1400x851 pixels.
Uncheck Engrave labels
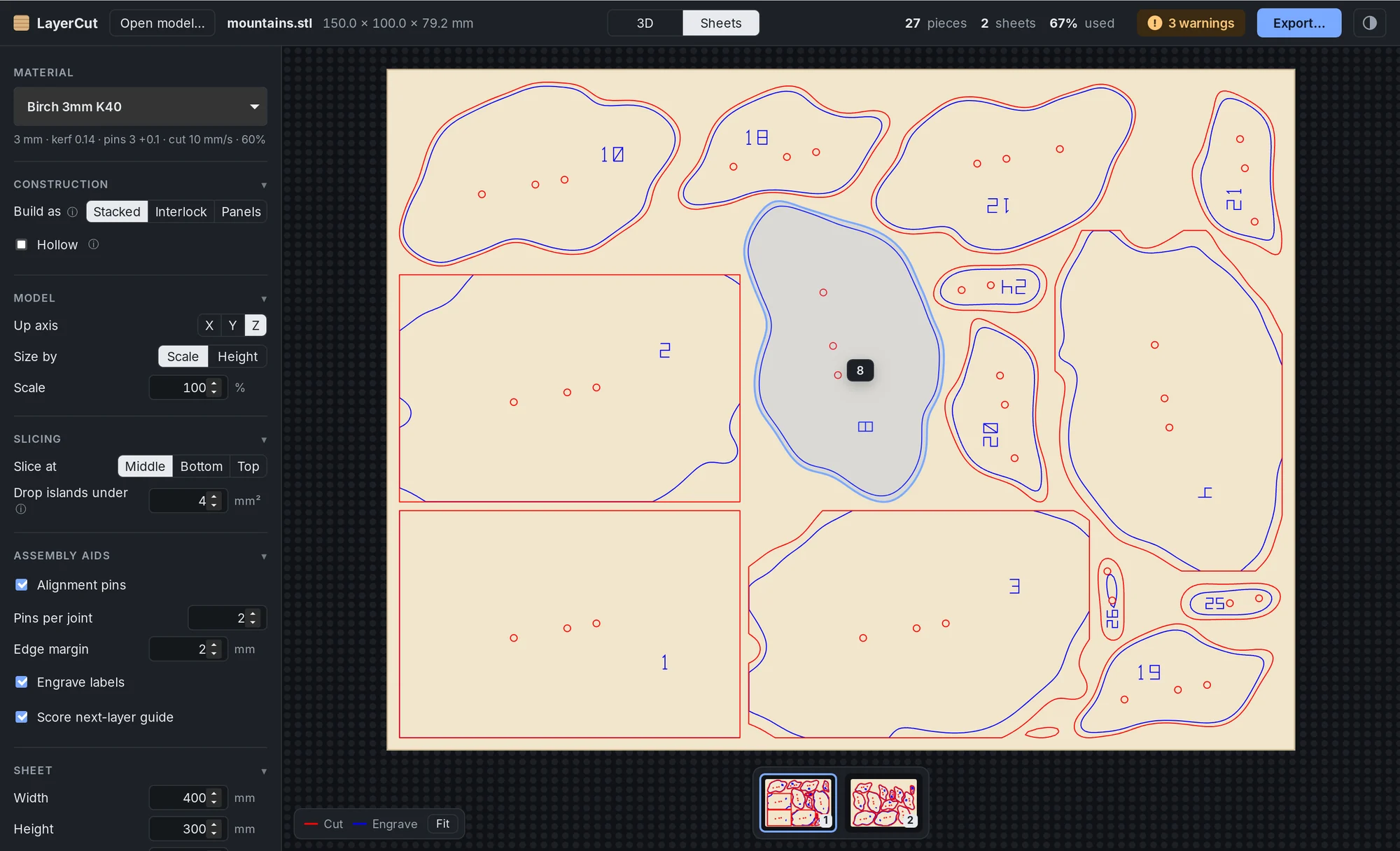[22, 682]
